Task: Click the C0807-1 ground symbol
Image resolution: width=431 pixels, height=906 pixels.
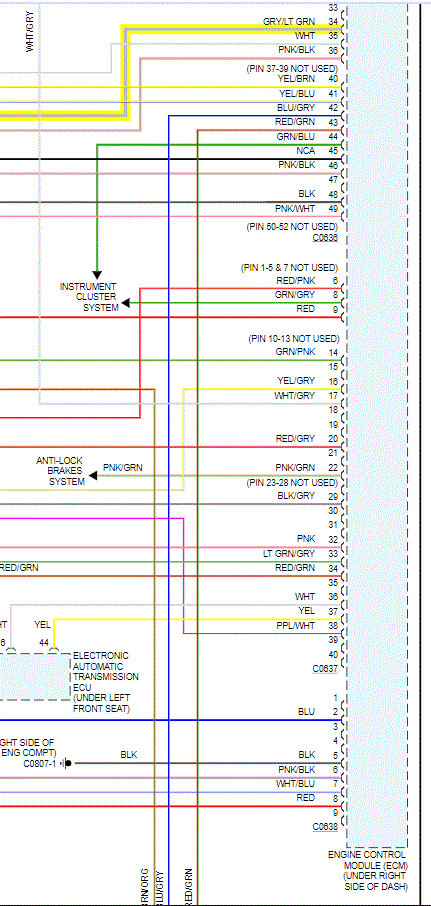Action: point(67,763)
